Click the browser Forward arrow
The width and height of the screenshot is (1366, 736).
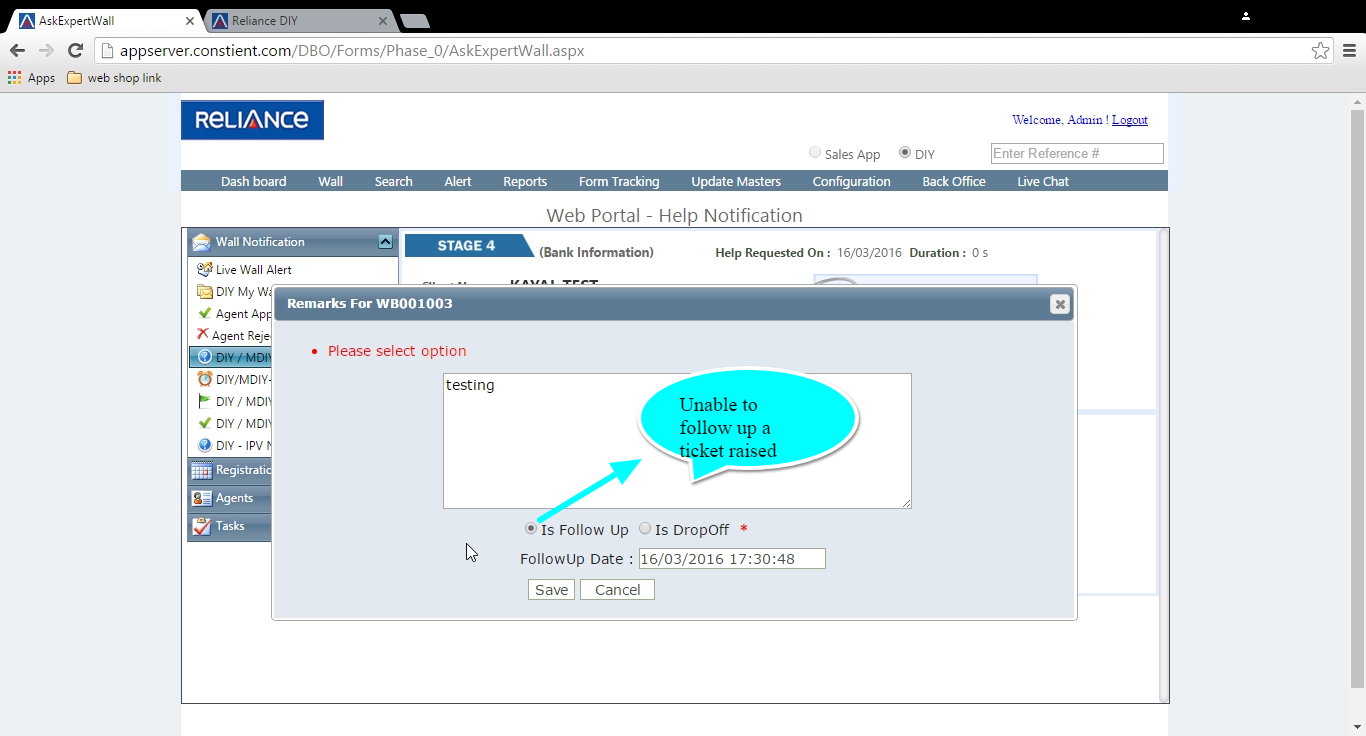(x=46, y=50)
